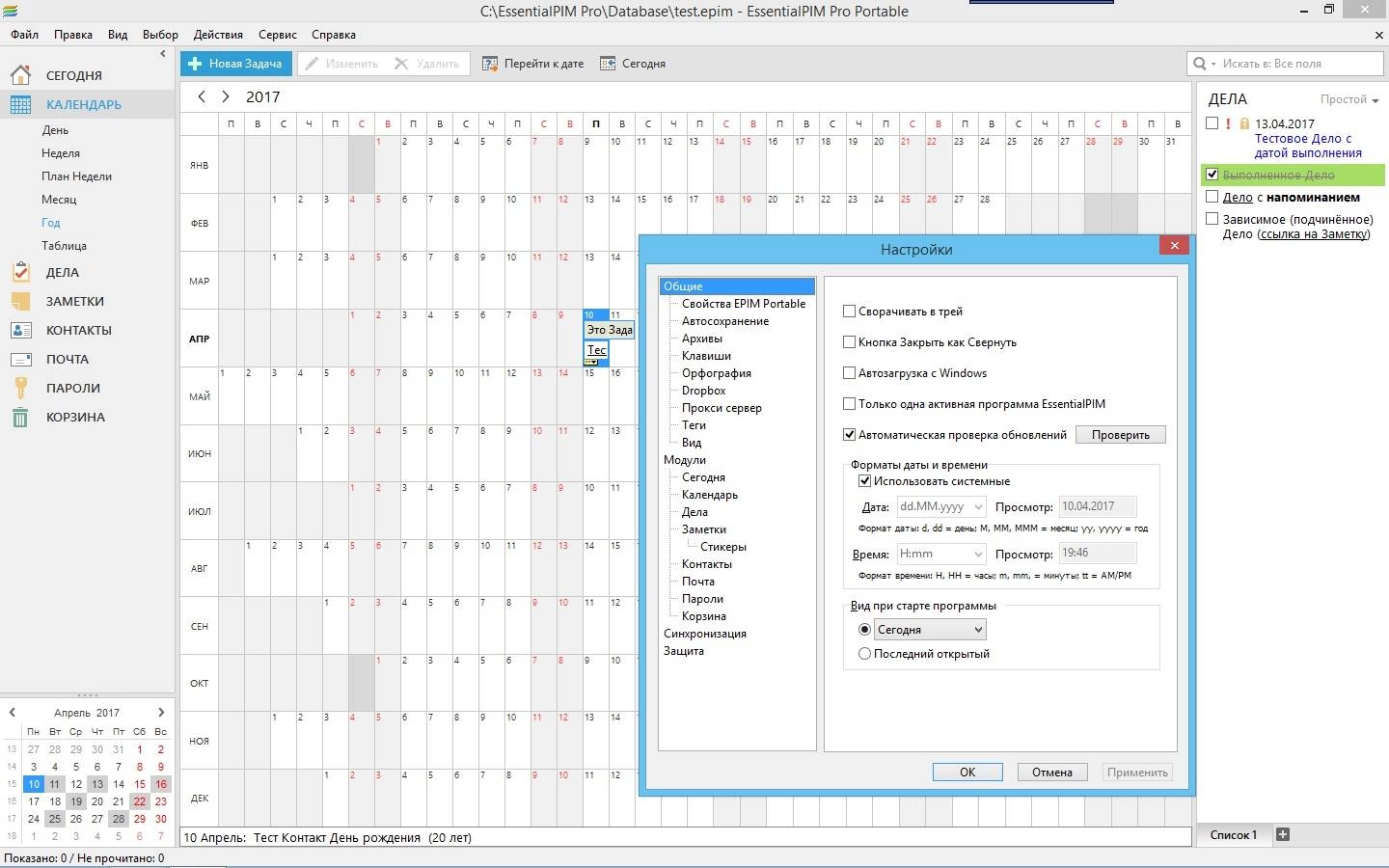Image resolution: width=1389 pixels, height=868 pixels.
Task: Click the Сегодня calendar toolbar icon
Action: tap(608, 64)
